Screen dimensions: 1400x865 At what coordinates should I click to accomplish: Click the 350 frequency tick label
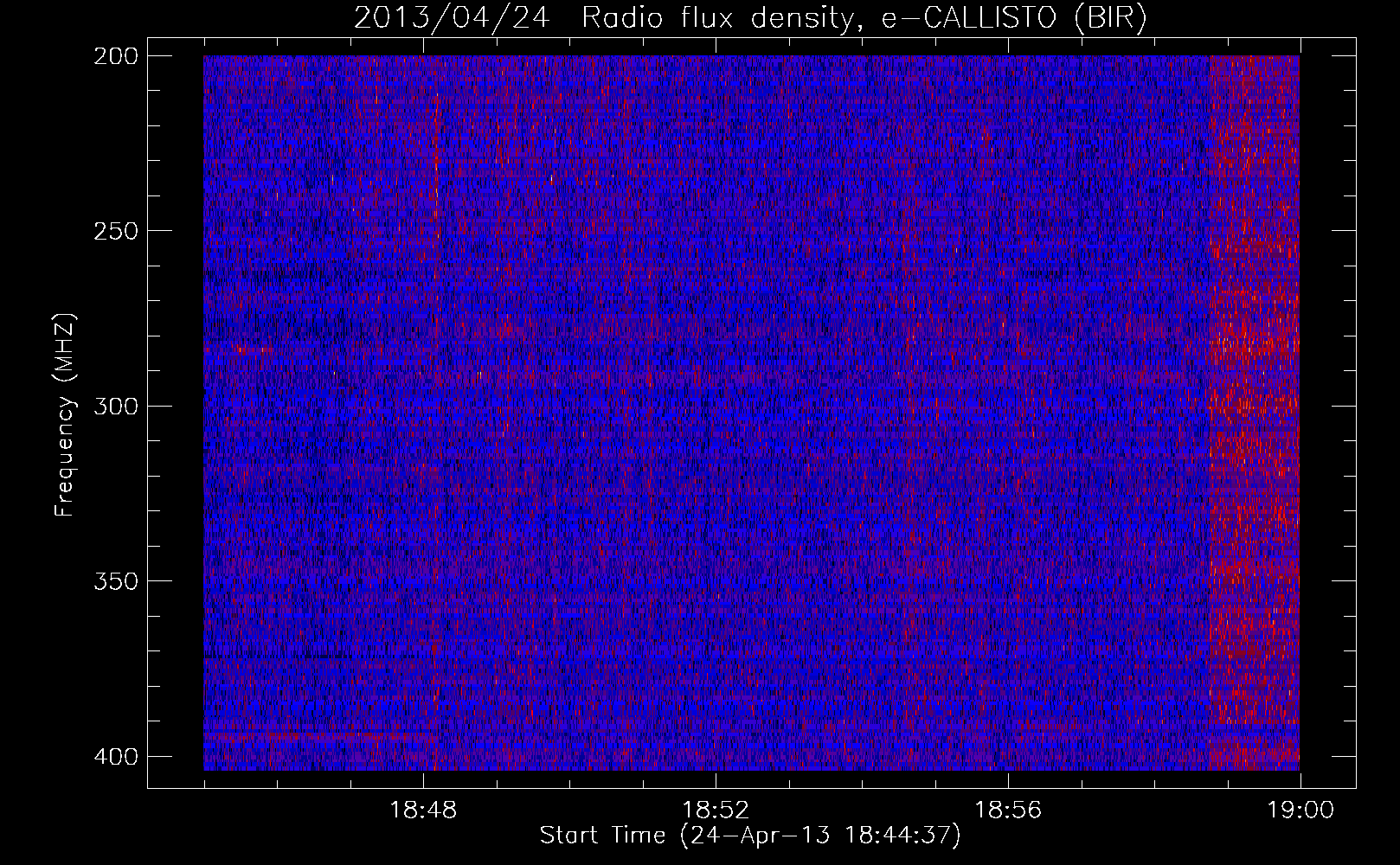[115, 580]
